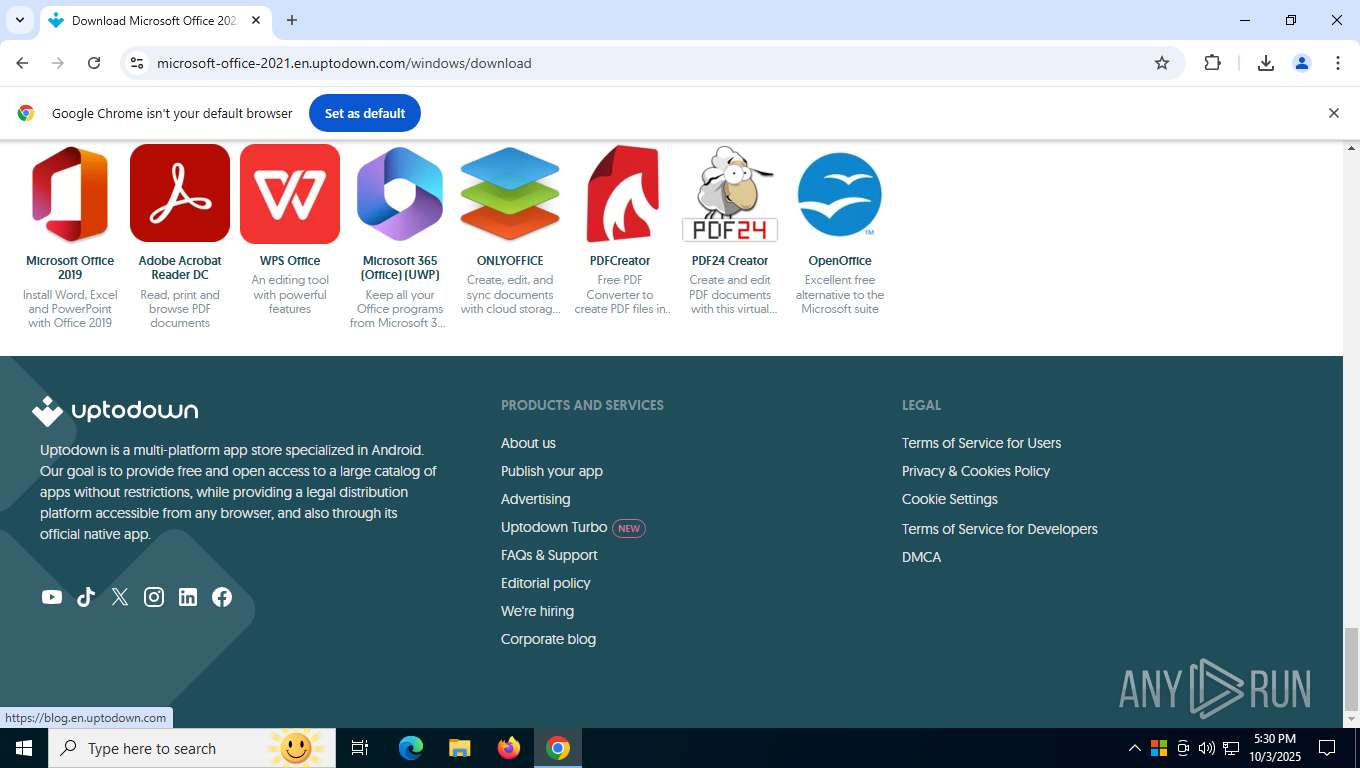Open Uptodown's Instagram icon
This screenshot has height=768, width=1360.
tap(154, 597)
